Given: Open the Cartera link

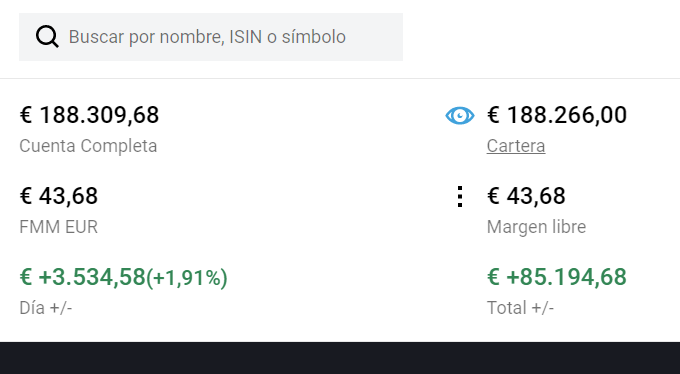Looking at the screenshot, I should (516, 146).
